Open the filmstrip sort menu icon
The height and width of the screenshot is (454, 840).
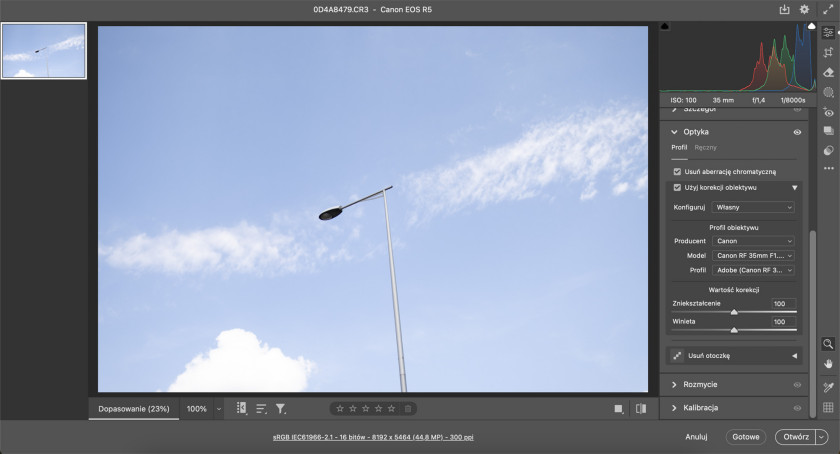(261, 409)
